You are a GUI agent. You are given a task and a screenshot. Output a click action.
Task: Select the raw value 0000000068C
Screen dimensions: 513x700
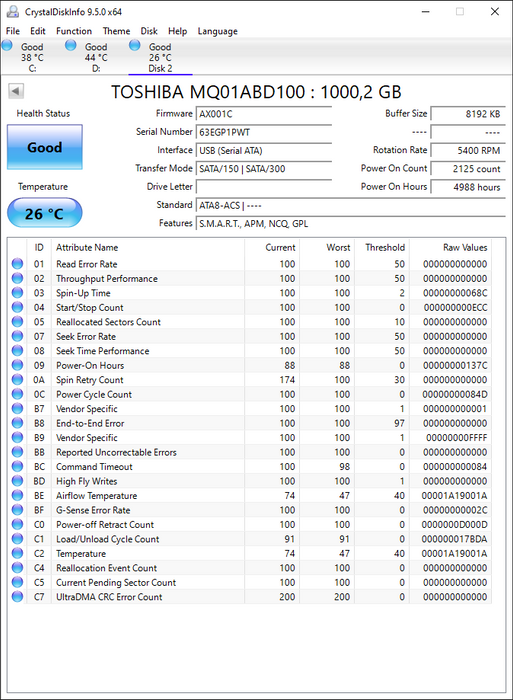click(x=455, y=293)
